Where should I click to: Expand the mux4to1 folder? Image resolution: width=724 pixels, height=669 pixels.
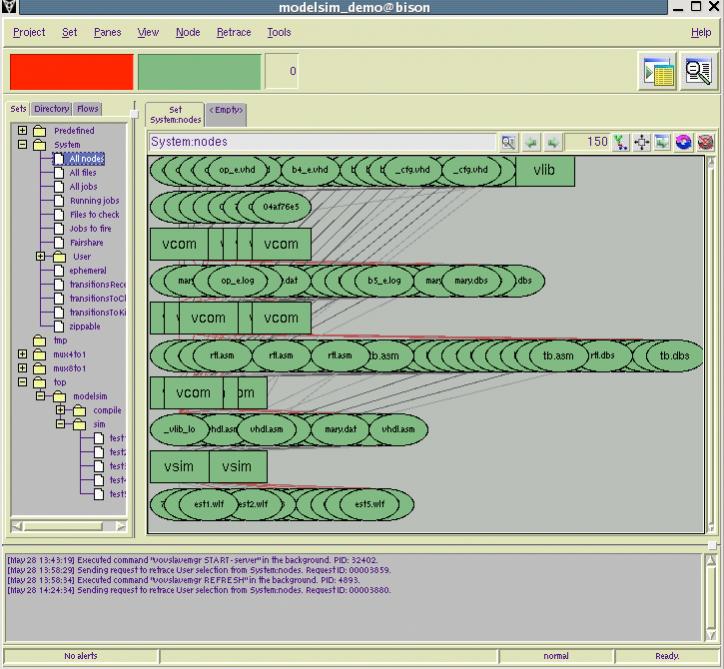click(x=22, y=354)
